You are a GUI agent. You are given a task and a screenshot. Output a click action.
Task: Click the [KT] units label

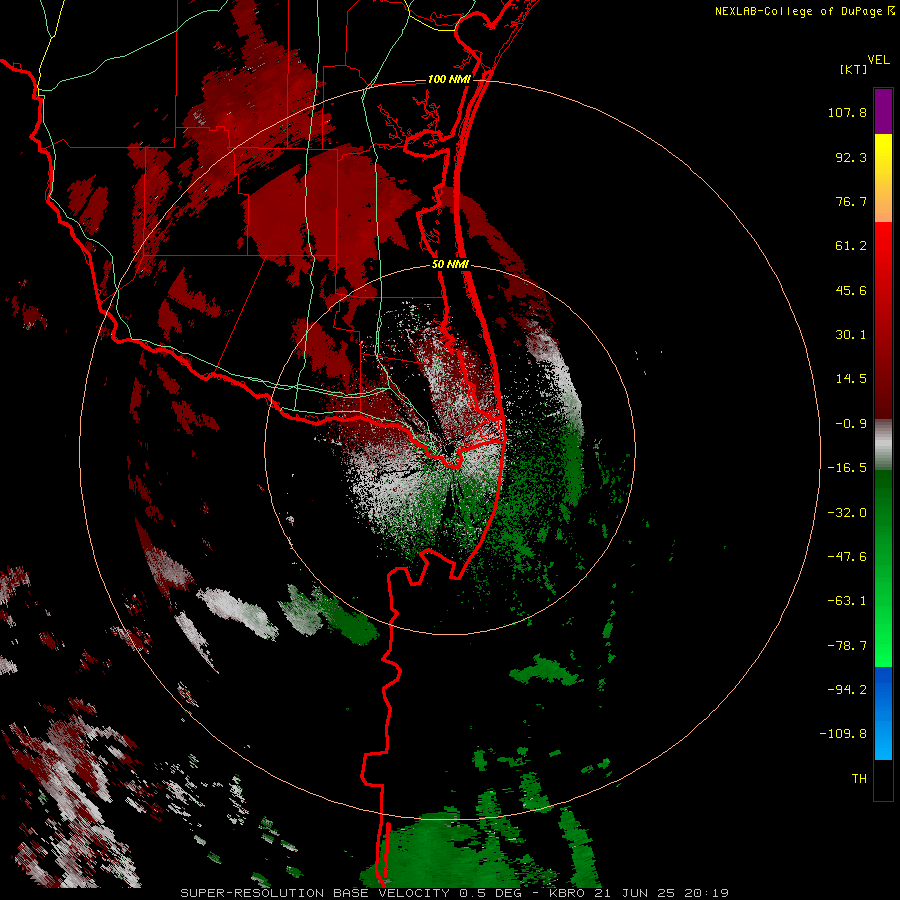854,69
